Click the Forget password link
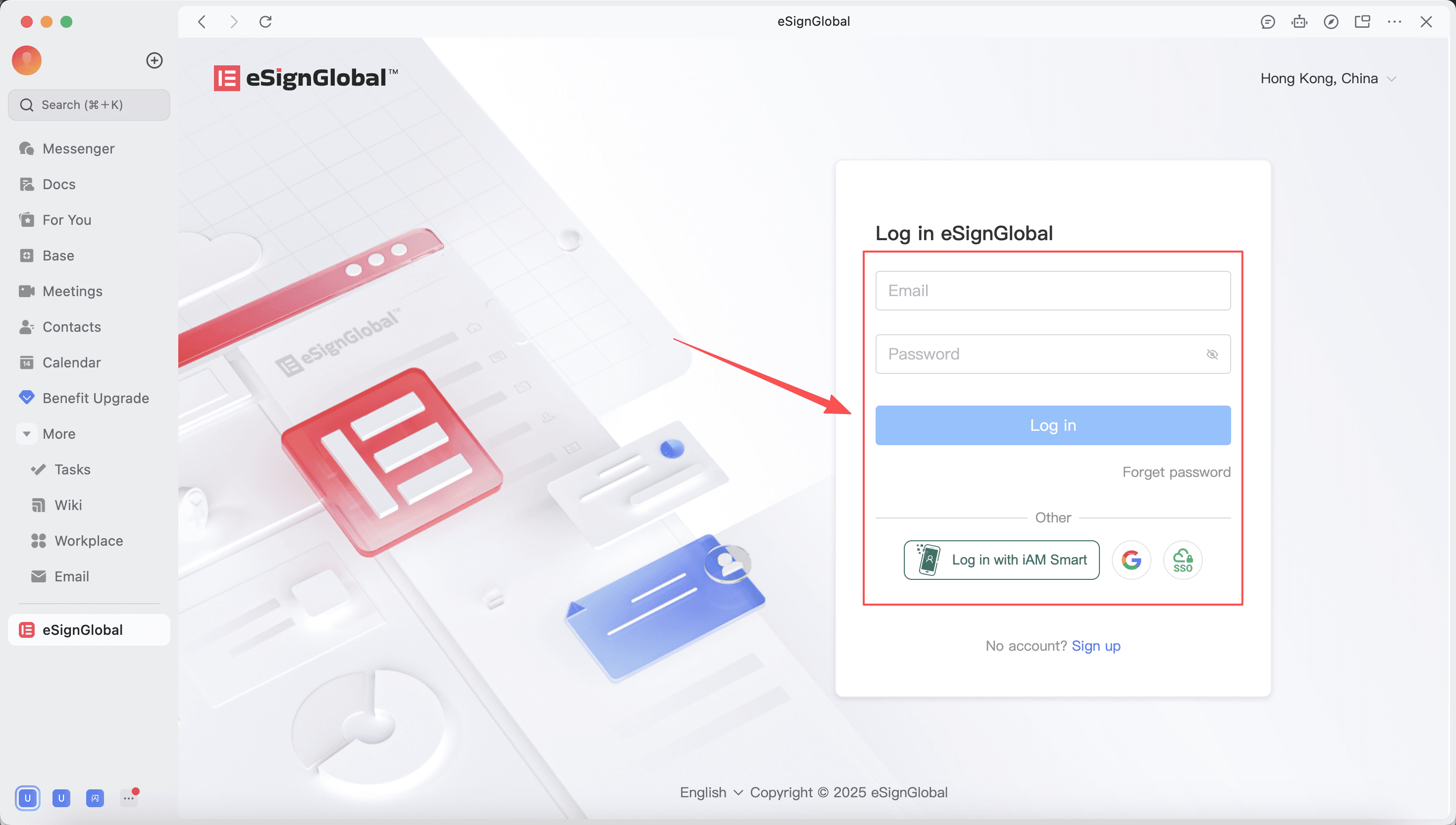 pos(1176,472)
